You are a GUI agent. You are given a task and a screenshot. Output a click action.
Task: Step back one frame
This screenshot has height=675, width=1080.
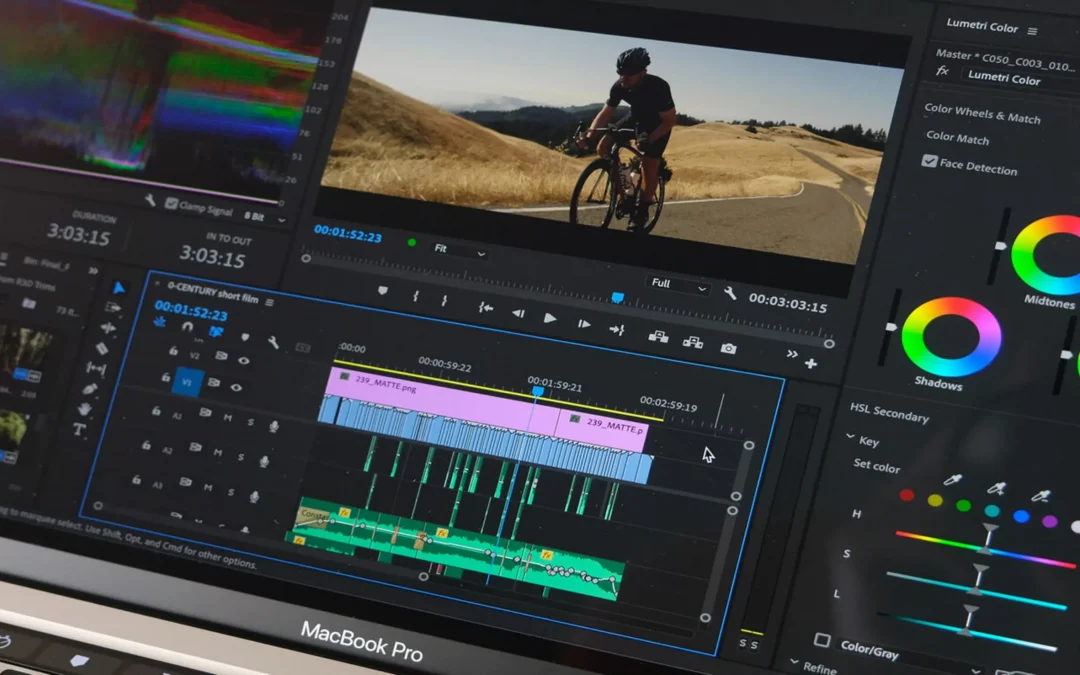(518, 313)
